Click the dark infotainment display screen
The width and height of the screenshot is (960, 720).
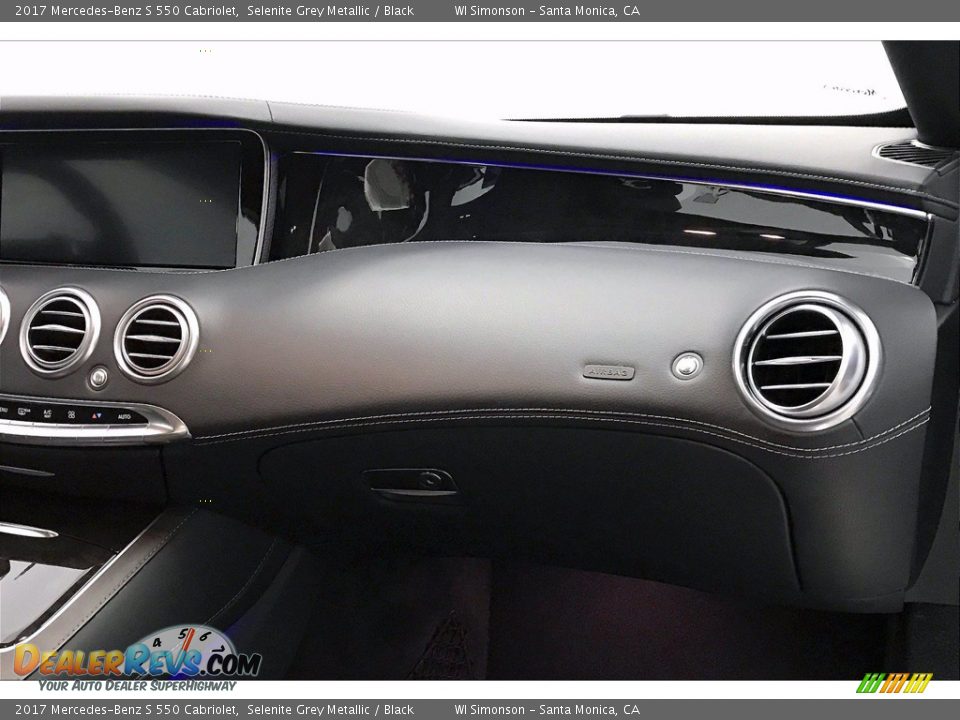(x=121, y=203)
